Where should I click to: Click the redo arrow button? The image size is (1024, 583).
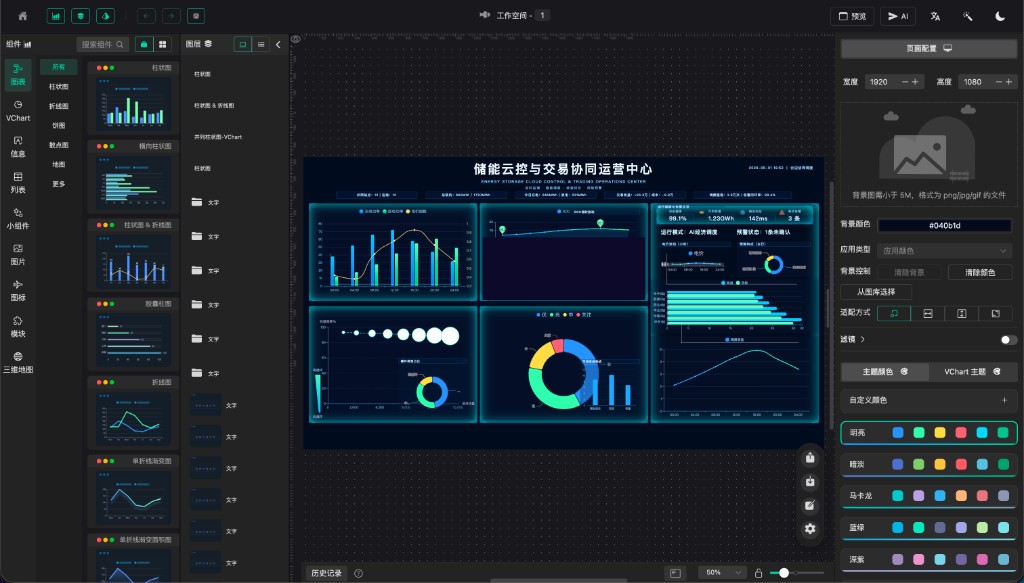click(171, 16)
